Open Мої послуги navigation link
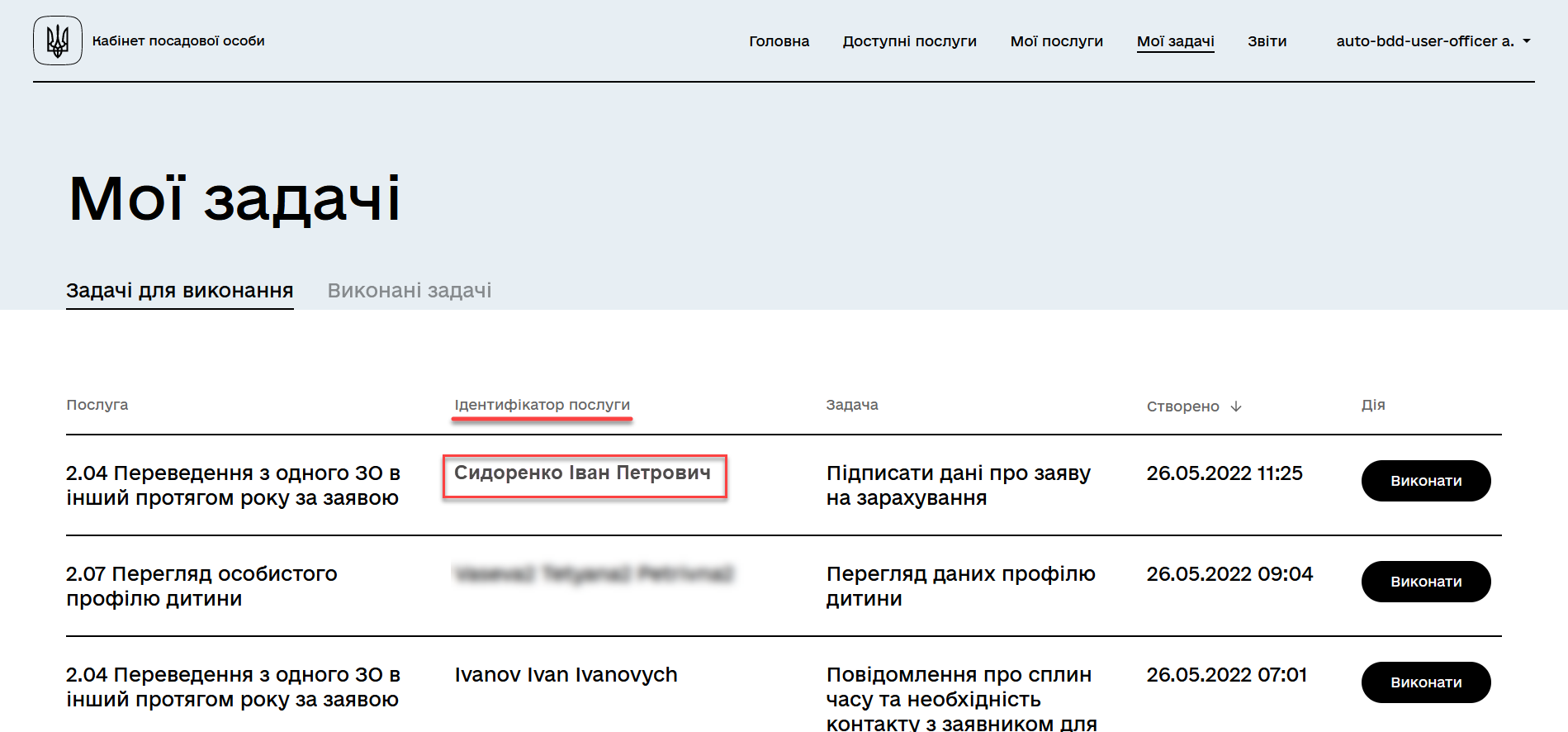 coord(1056,41)
